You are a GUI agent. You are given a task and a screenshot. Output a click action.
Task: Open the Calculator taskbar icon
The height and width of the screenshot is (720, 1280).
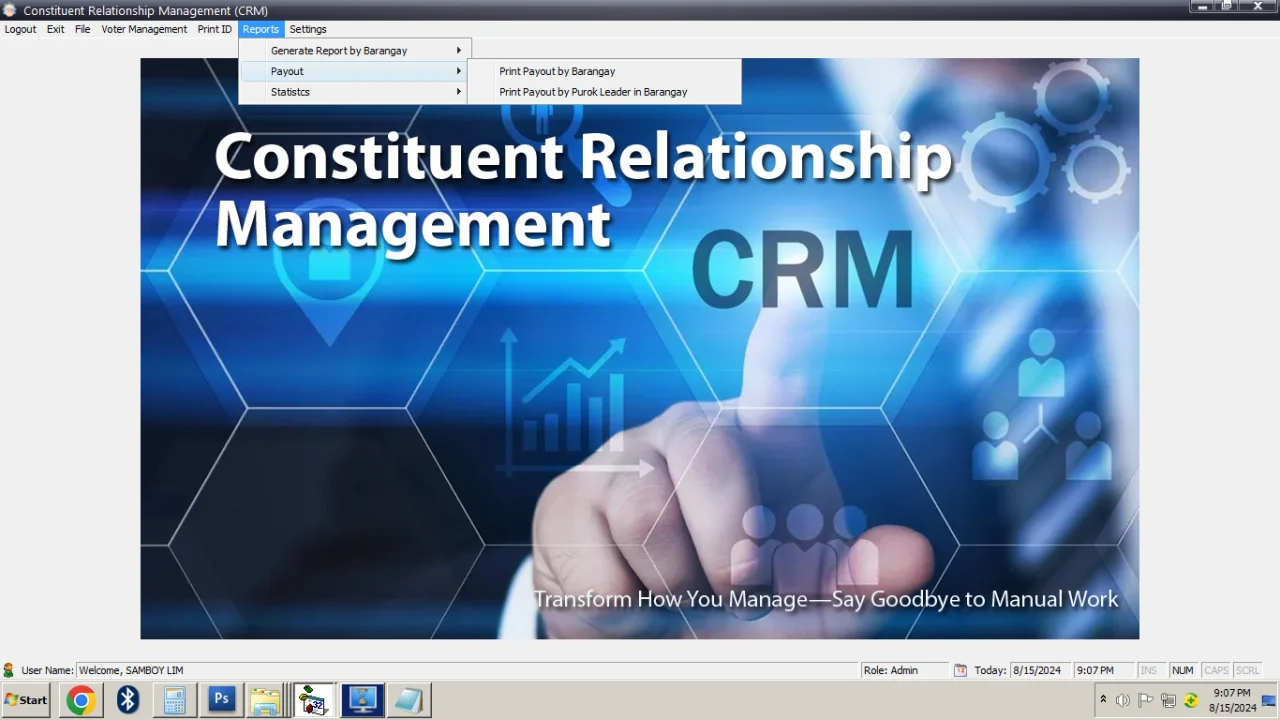(175, 700)
